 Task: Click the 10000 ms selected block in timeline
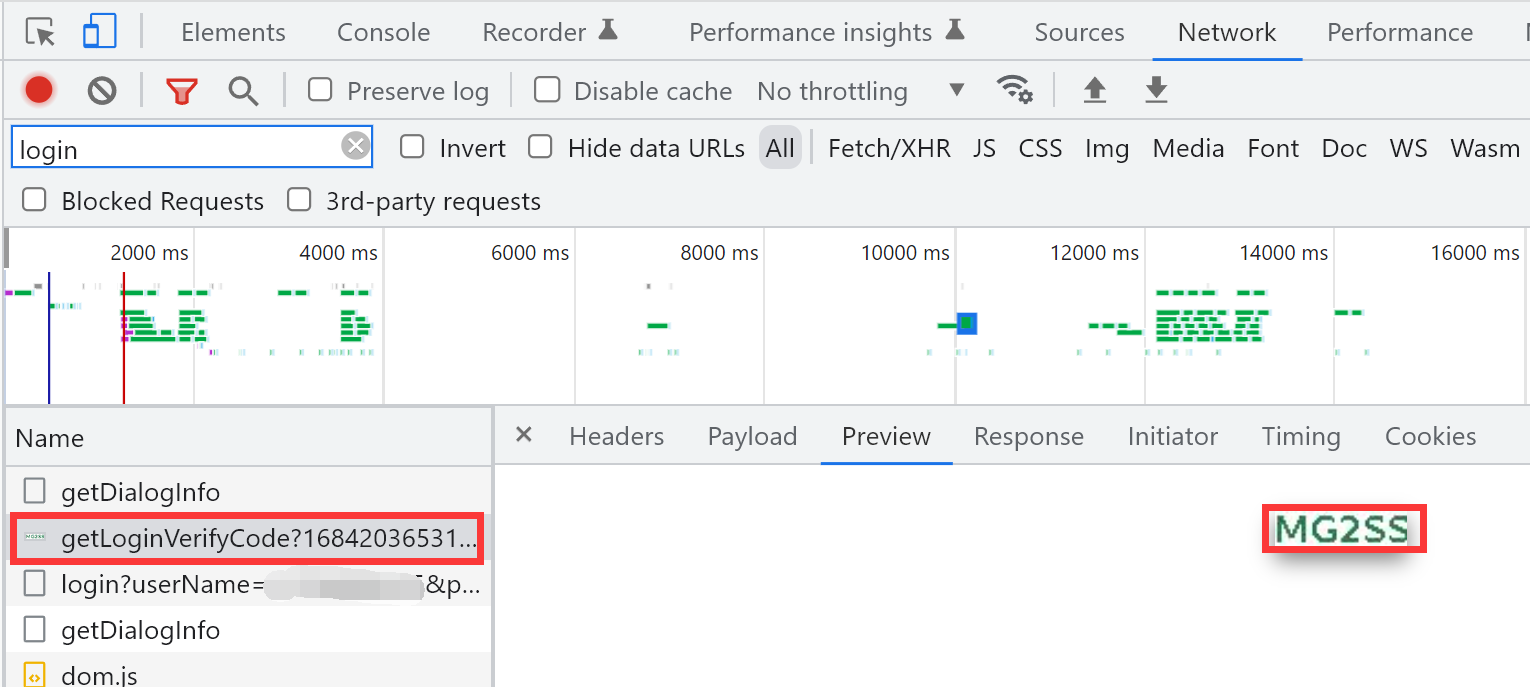click(x=966, y=323)
